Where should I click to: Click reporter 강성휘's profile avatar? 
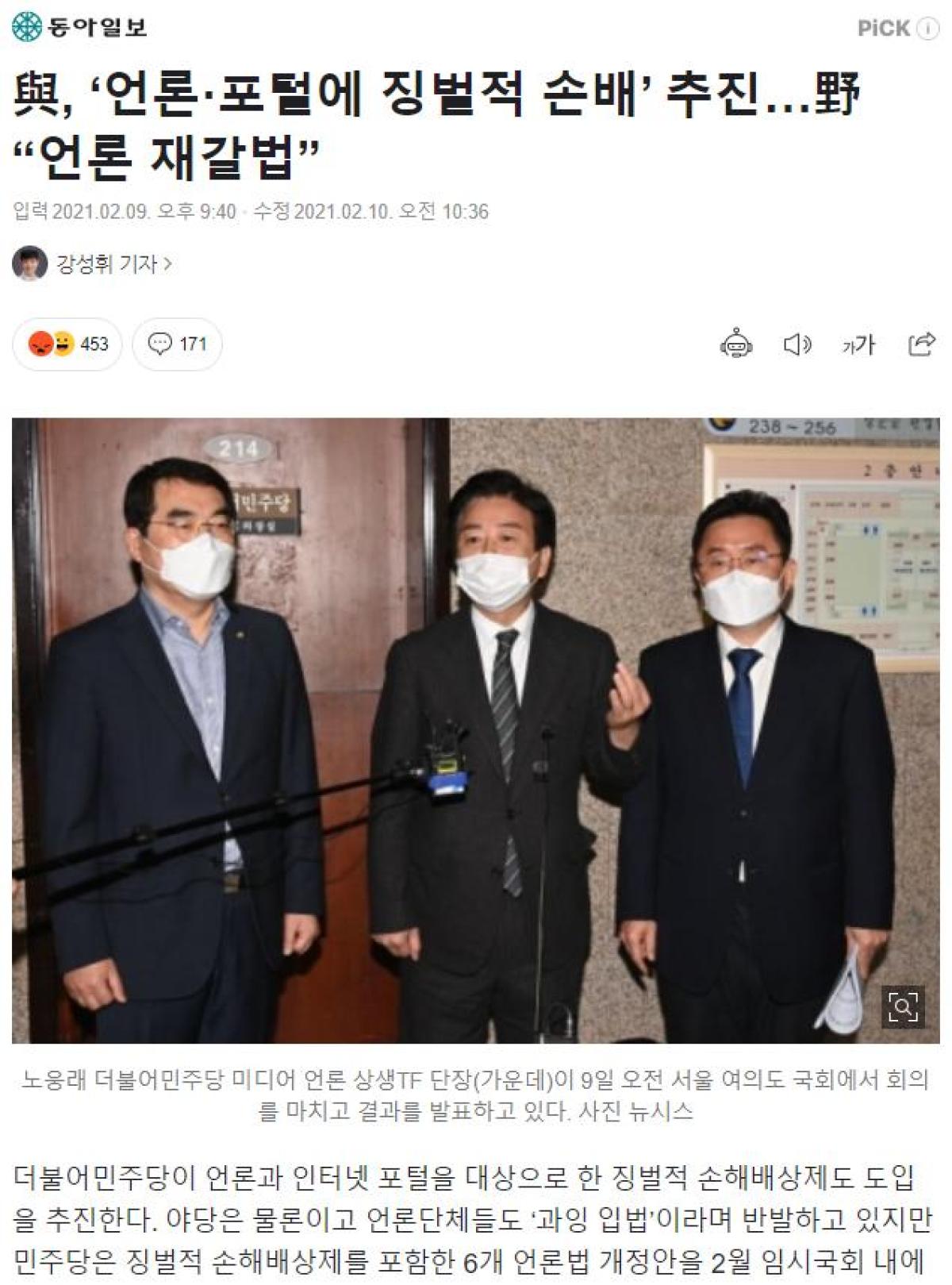30,264
